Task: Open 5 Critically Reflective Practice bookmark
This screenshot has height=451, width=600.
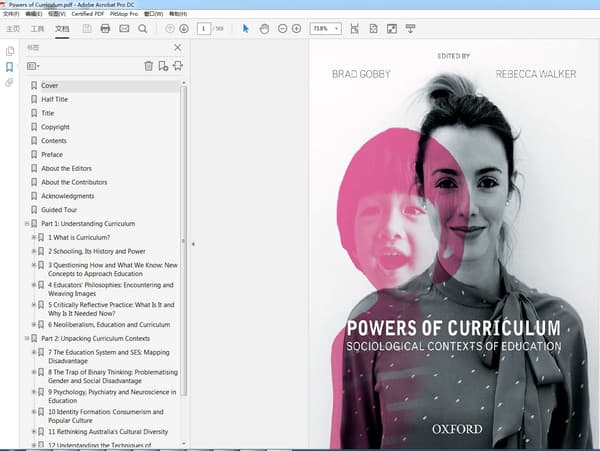Action: coord(111,309)
